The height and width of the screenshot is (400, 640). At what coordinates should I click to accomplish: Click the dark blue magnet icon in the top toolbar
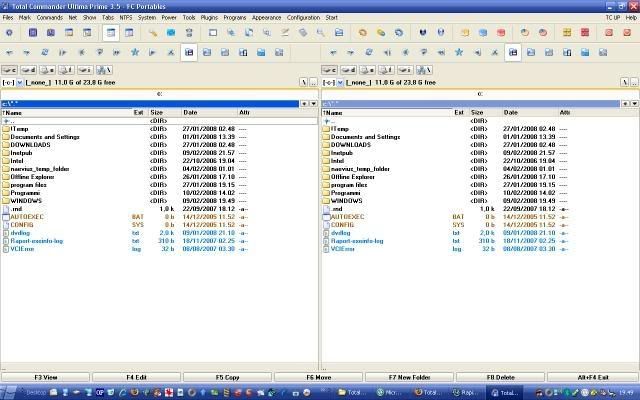(423, 33)
